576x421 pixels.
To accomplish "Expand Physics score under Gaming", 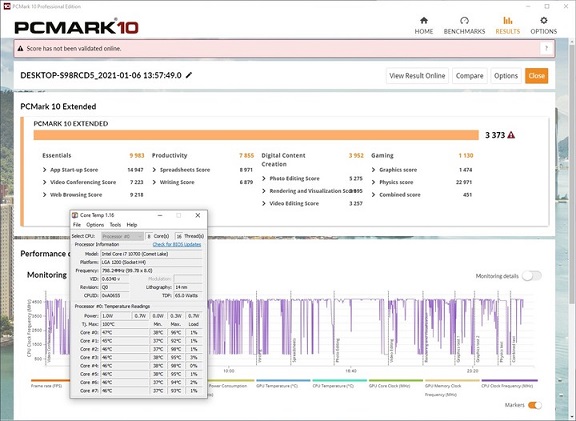I will coord(374,182).
